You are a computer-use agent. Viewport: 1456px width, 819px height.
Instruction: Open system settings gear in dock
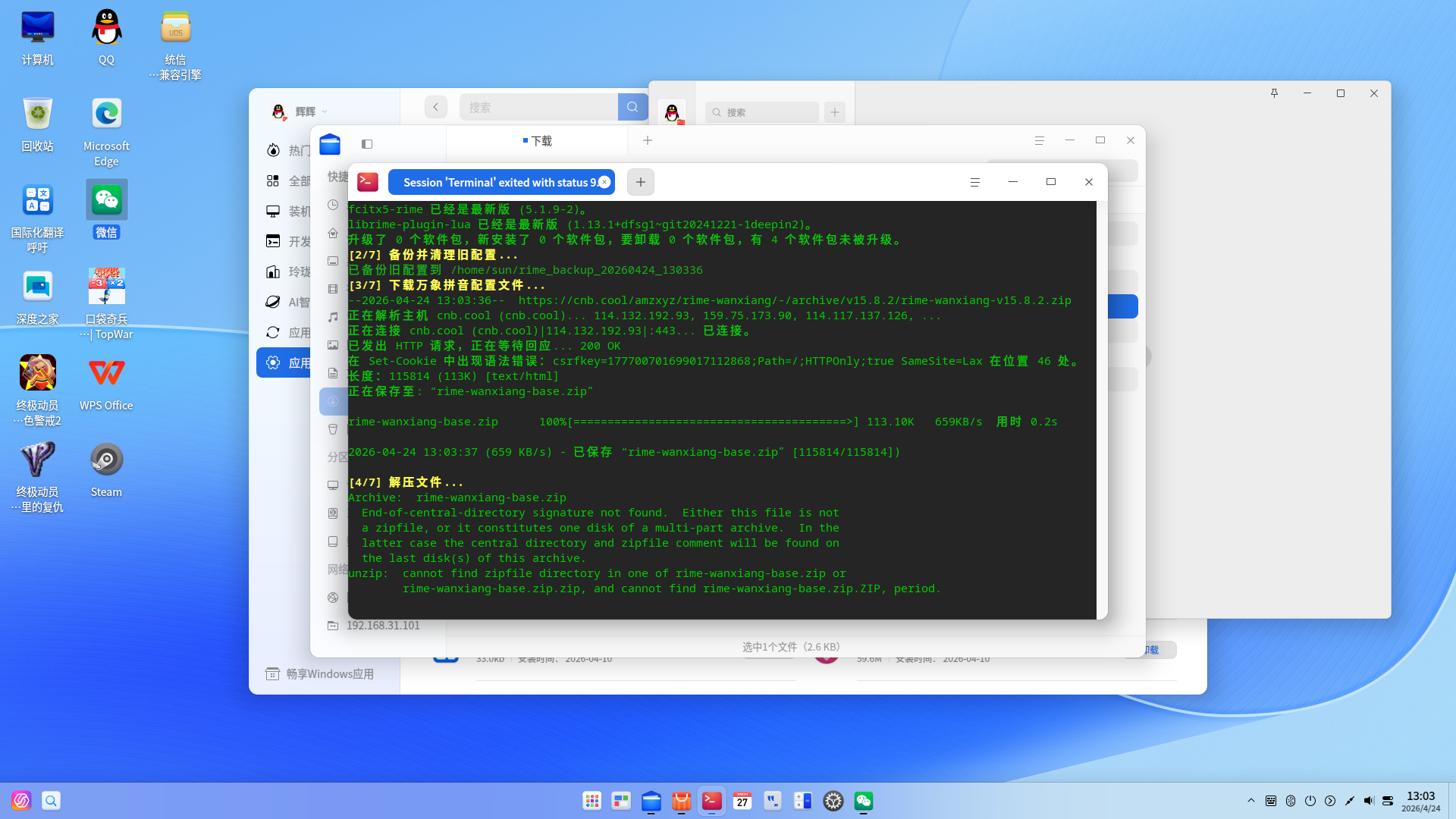833,801
